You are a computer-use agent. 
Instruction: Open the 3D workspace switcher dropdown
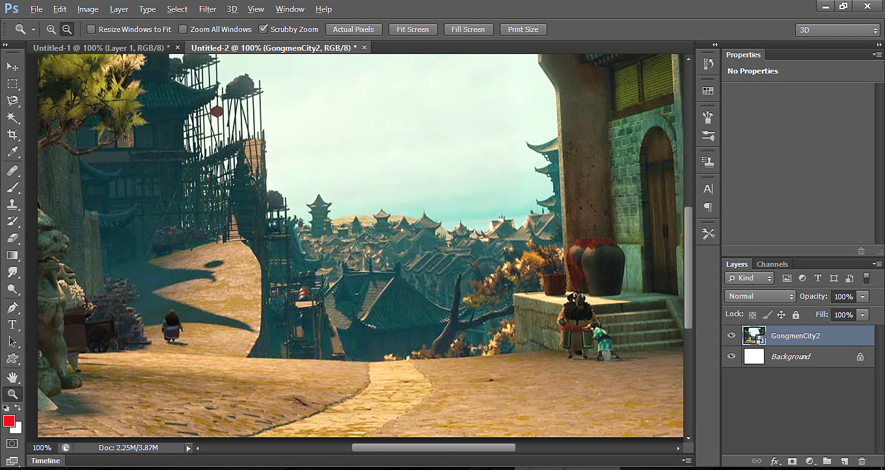tap(837, 30)
